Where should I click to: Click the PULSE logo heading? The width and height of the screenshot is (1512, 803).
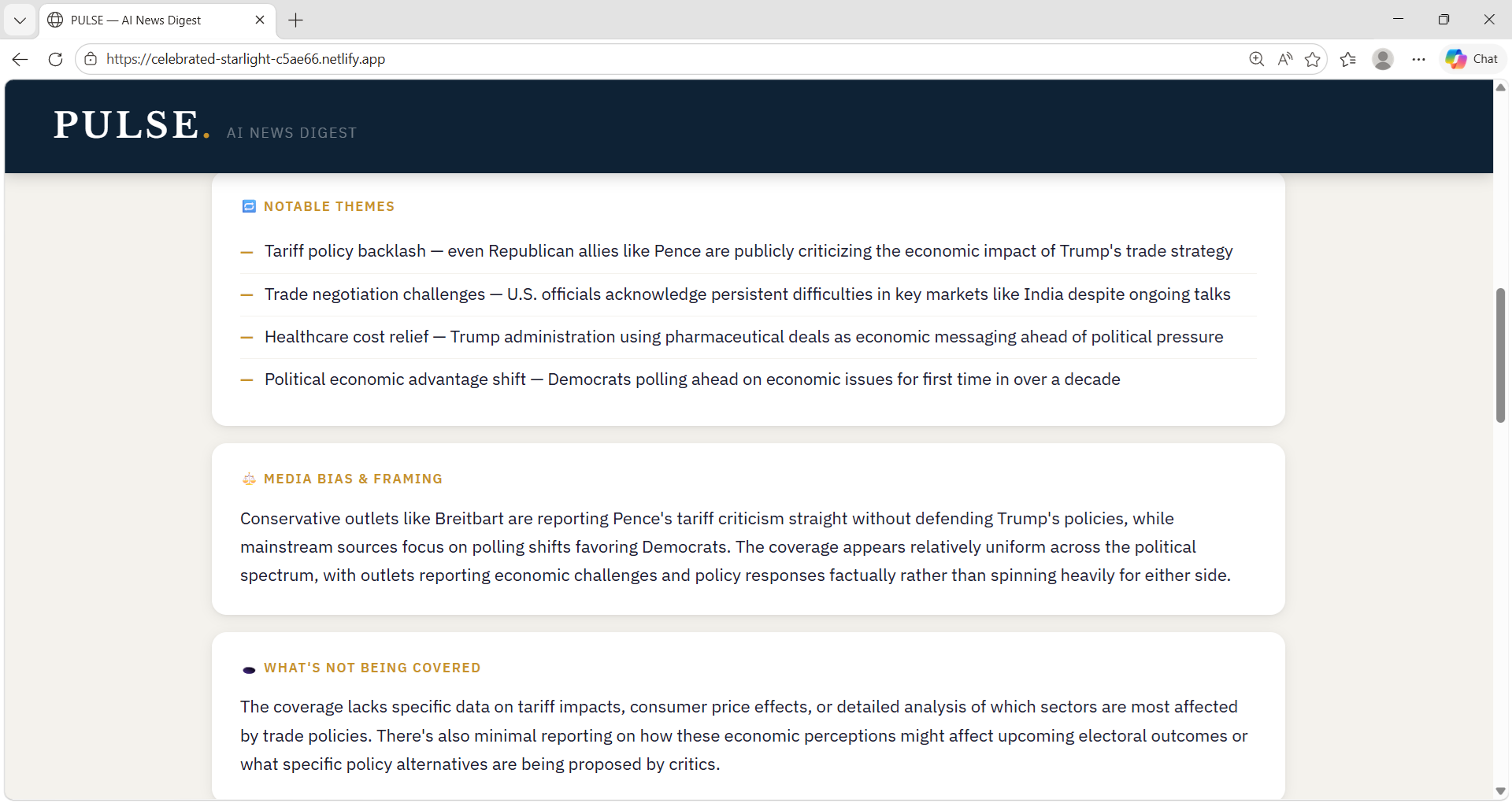pos(130,124)
